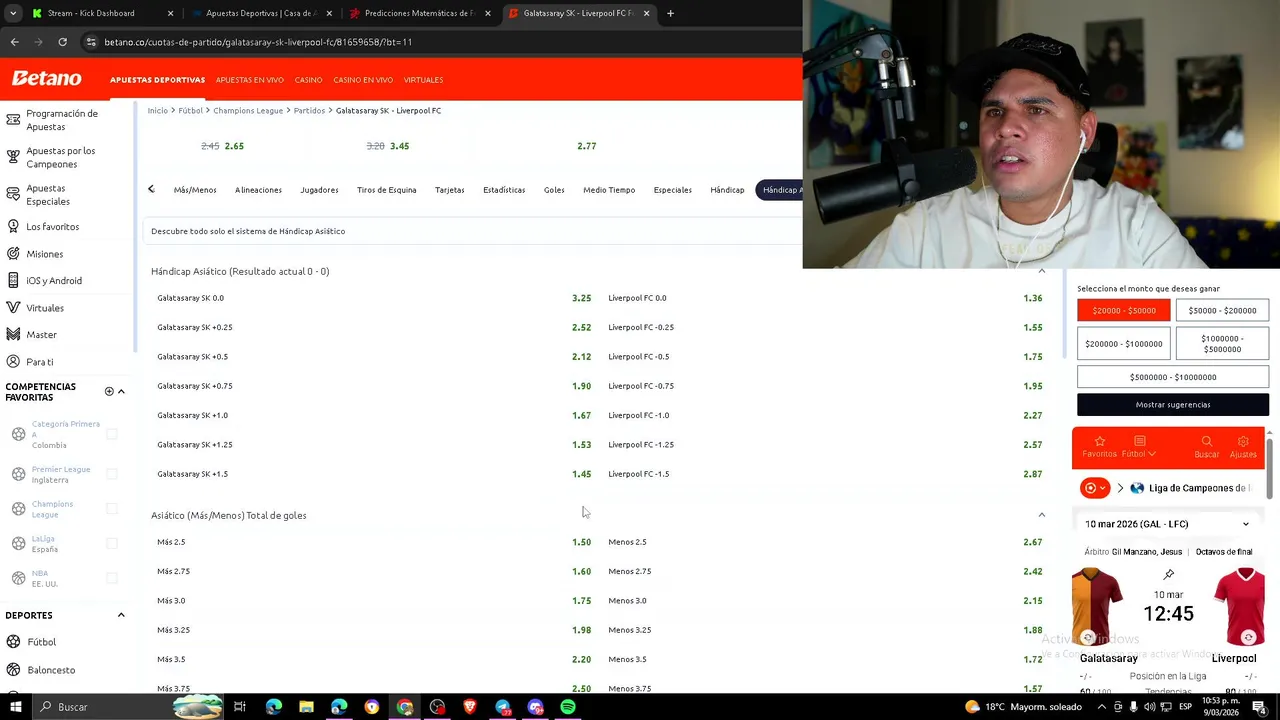Open Windows Start menu
This screenshot has width=1280, height=720.
click(x=15, y=707)
